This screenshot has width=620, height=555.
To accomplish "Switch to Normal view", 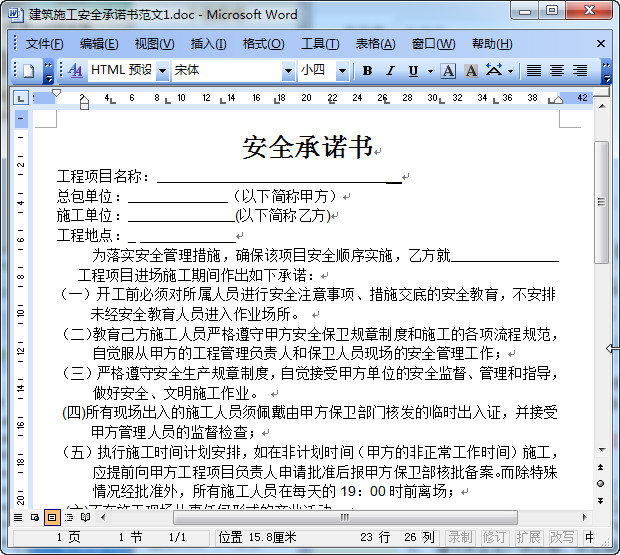I will click(x=18, y=517).
